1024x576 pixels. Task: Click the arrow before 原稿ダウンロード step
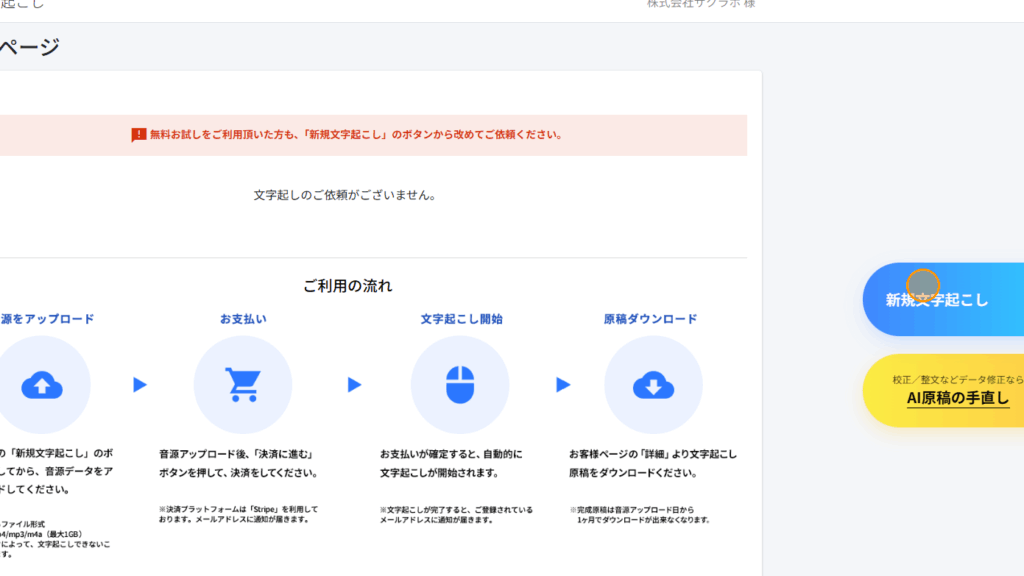pyautogui.click(x=563, y=385)
